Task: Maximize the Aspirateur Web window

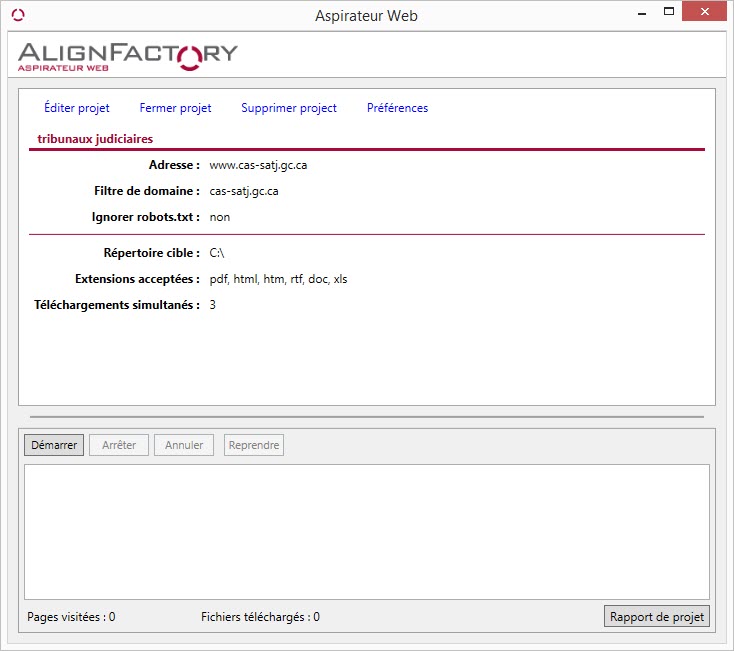Action: click(x=669, y=15)
